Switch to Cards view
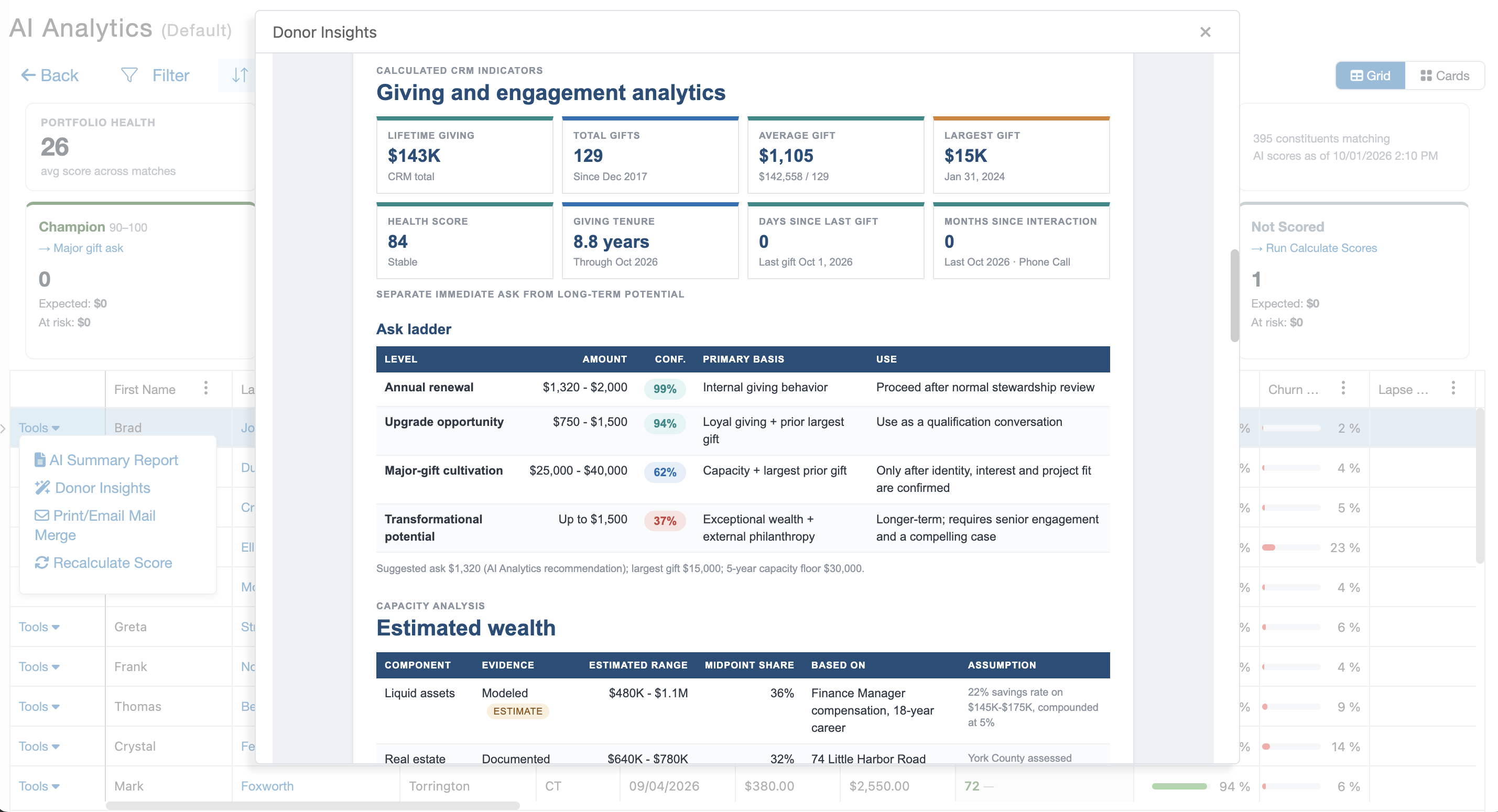The height and width of the screenshot is (812, 1498). [1445, 75]
